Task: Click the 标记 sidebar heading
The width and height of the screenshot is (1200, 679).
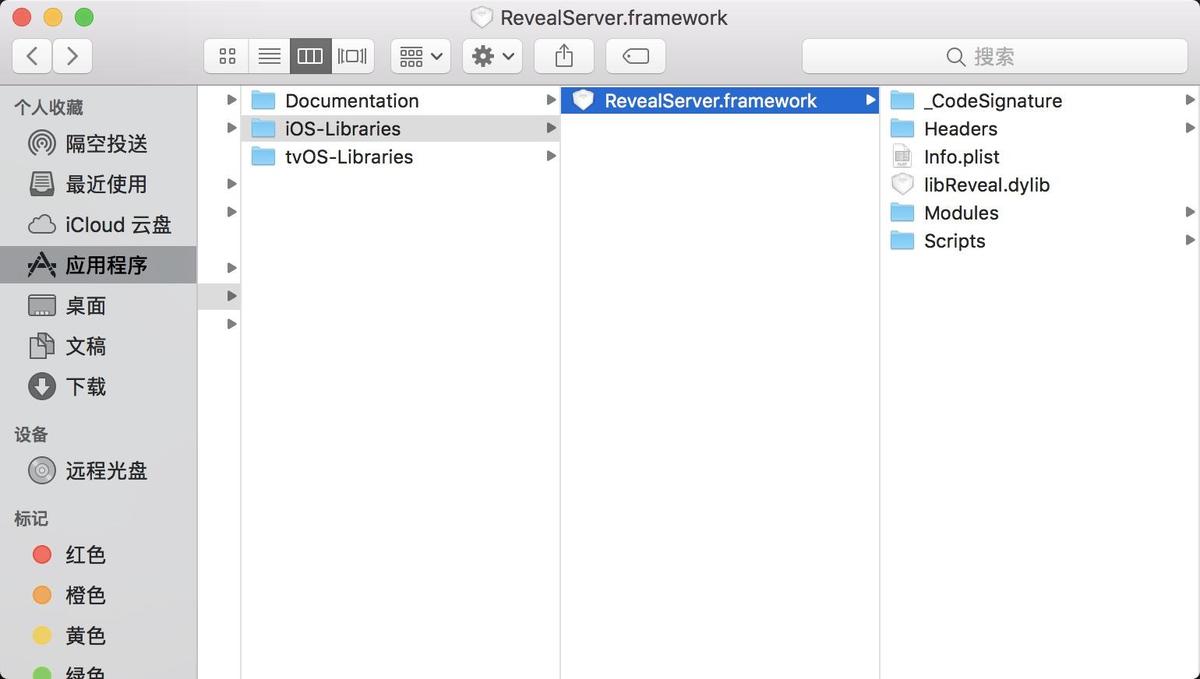Action: pos(31,519)
